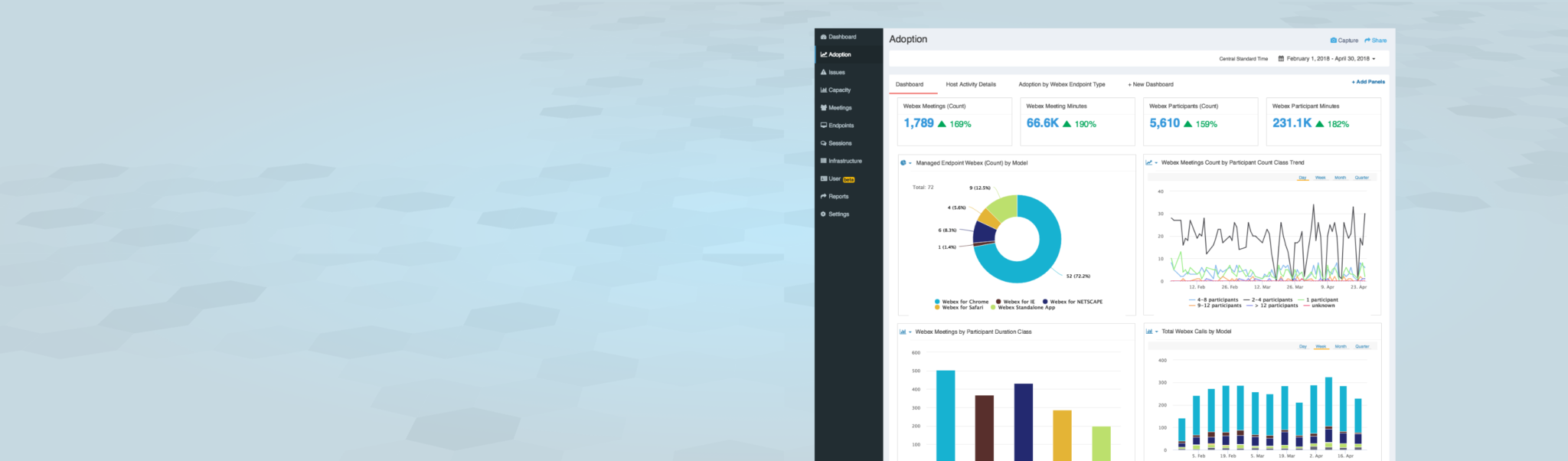Viewport: 1568px width, 461px height.
Task: Click the yellow bar in Duration Class chart
Action: tap(1062, 436)
